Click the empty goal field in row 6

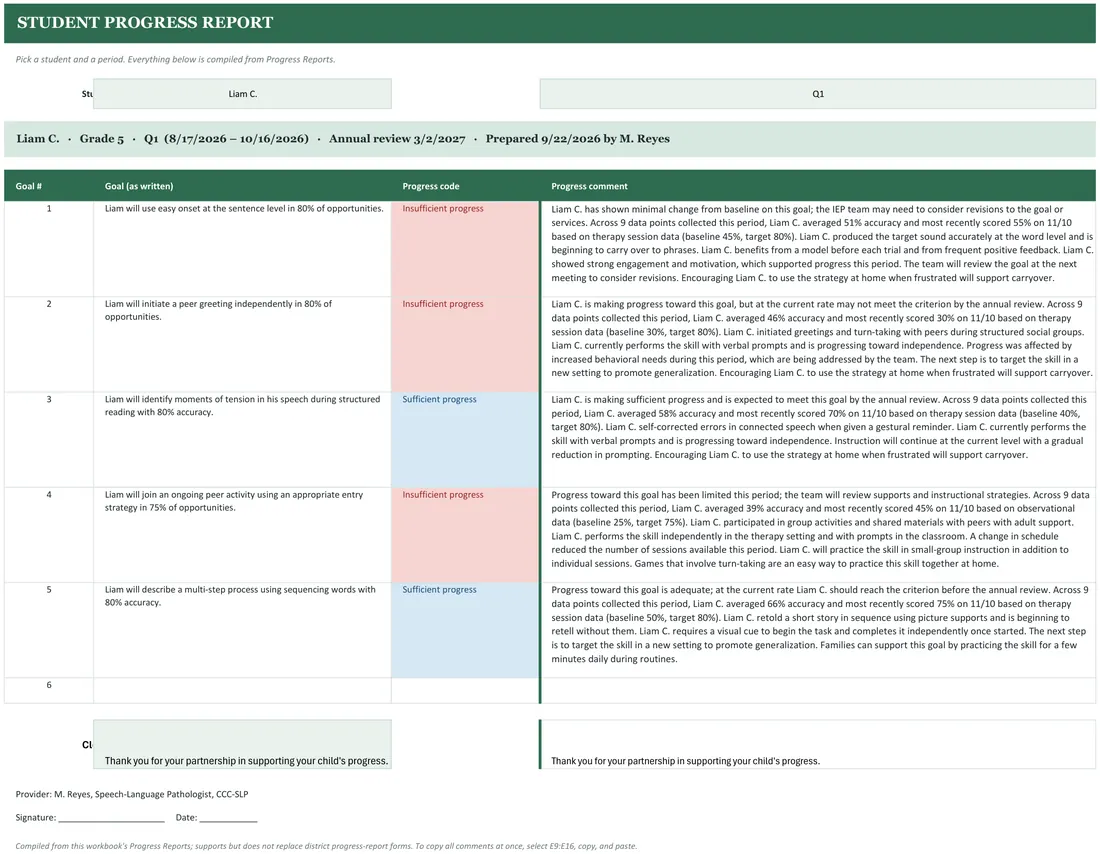click(242, 690)
